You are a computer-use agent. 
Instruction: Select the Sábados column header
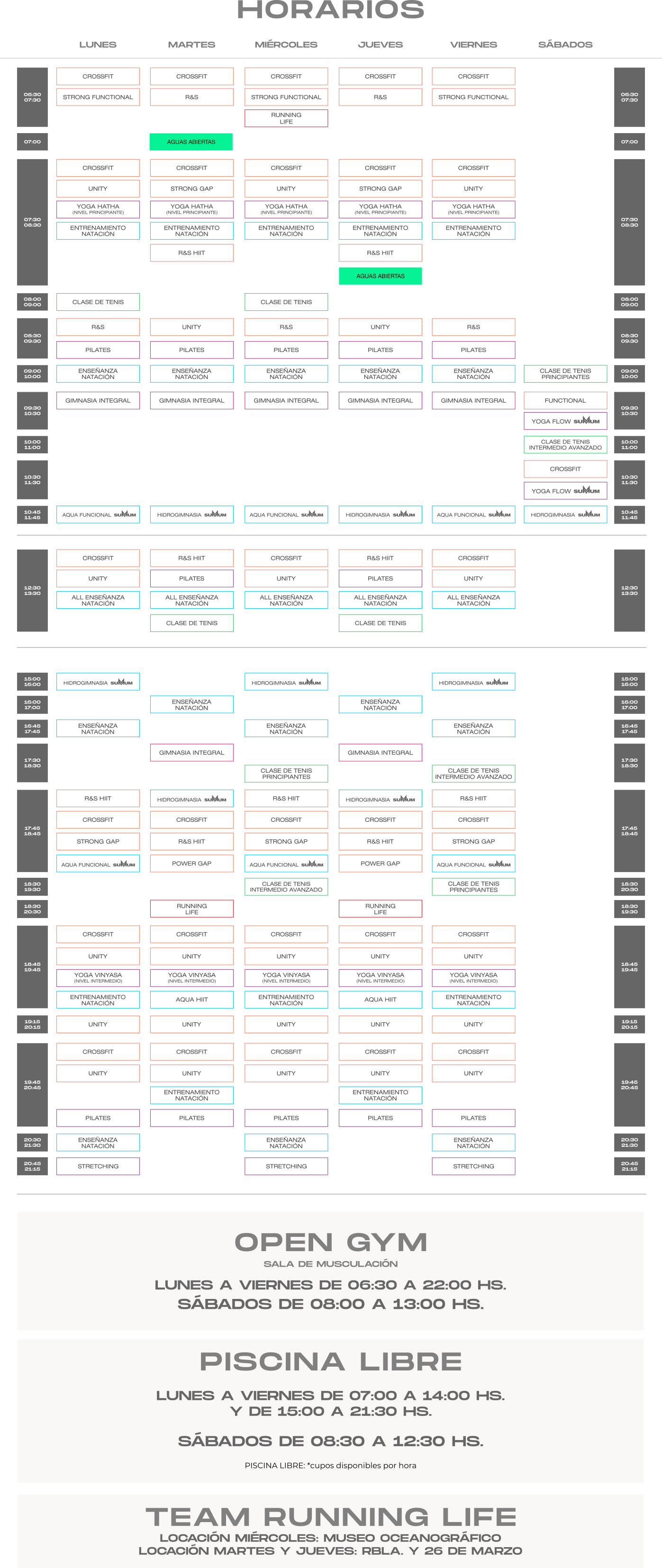(564, 45)
